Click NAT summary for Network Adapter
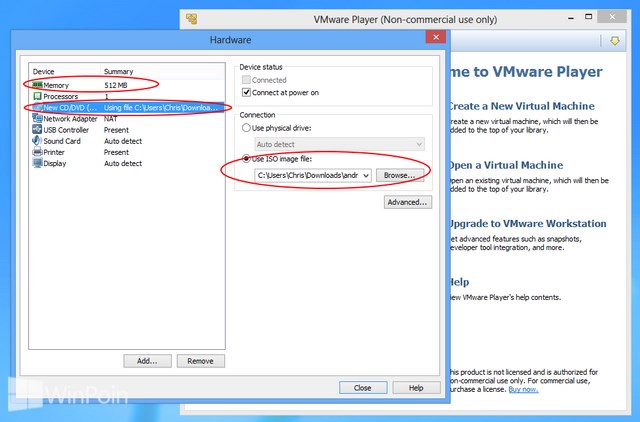The height and width of the screenshot is (422, 640). tap(111, 119)
